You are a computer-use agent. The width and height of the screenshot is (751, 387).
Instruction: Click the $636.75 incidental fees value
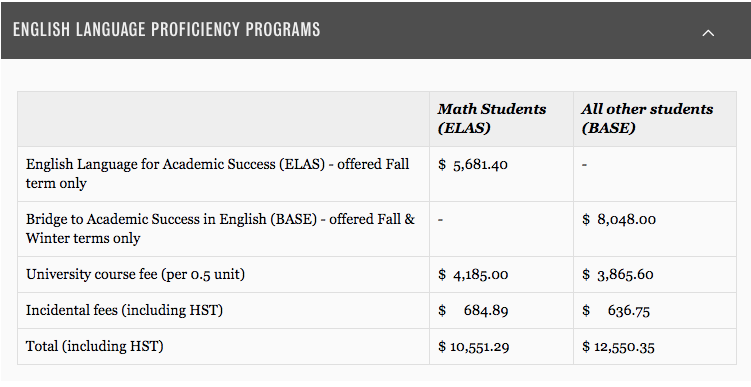pyautogui.click(x=616, y=311)
